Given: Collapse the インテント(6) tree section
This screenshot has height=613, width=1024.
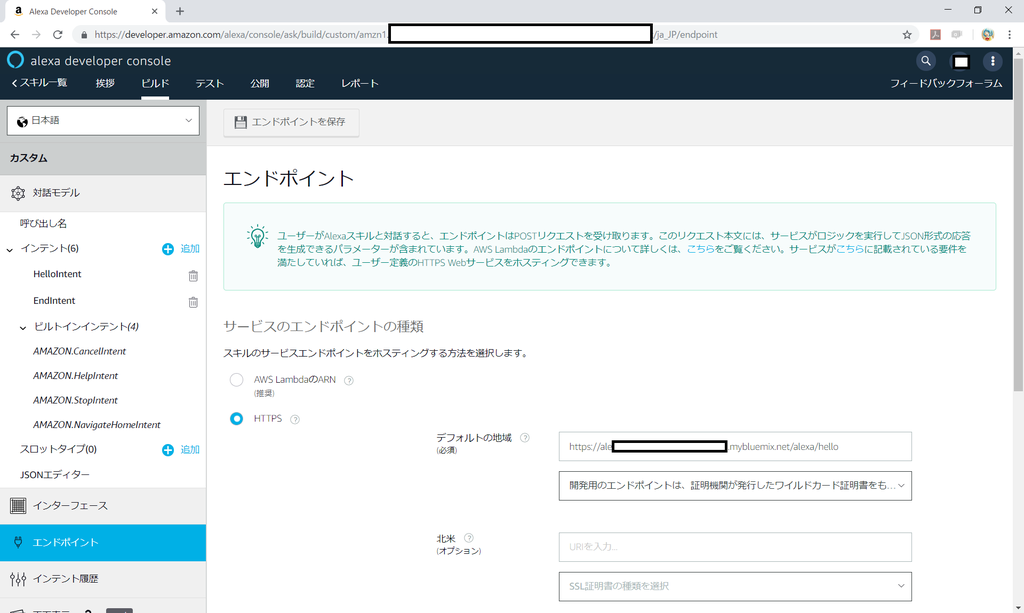Looking at the screenshot, I should point(10,249).
